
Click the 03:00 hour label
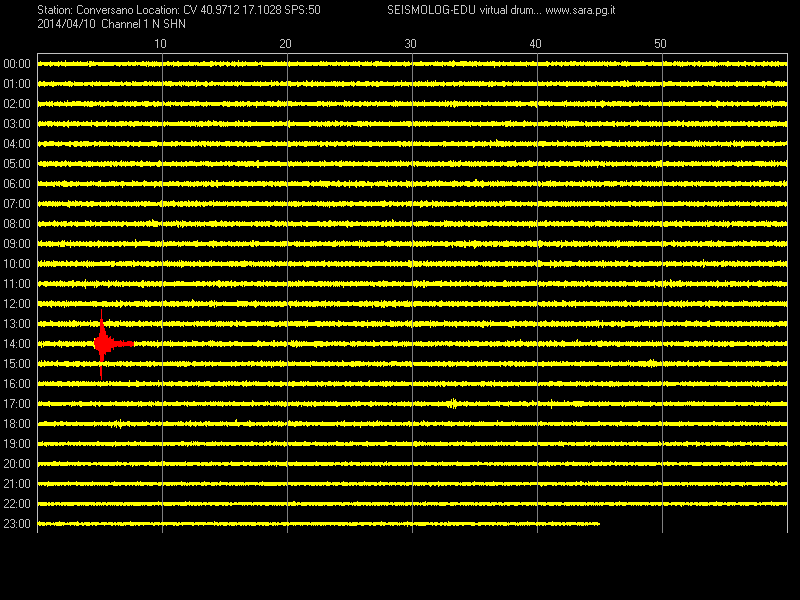pos(17,124)
